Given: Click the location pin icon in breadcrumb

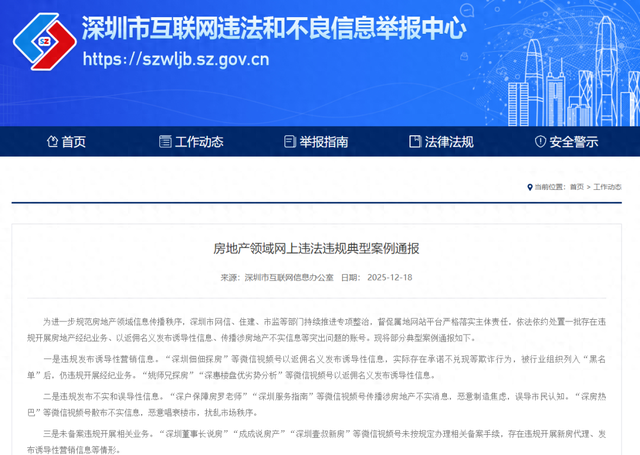Looking at the screenshot, I should (x=529, y=187).
